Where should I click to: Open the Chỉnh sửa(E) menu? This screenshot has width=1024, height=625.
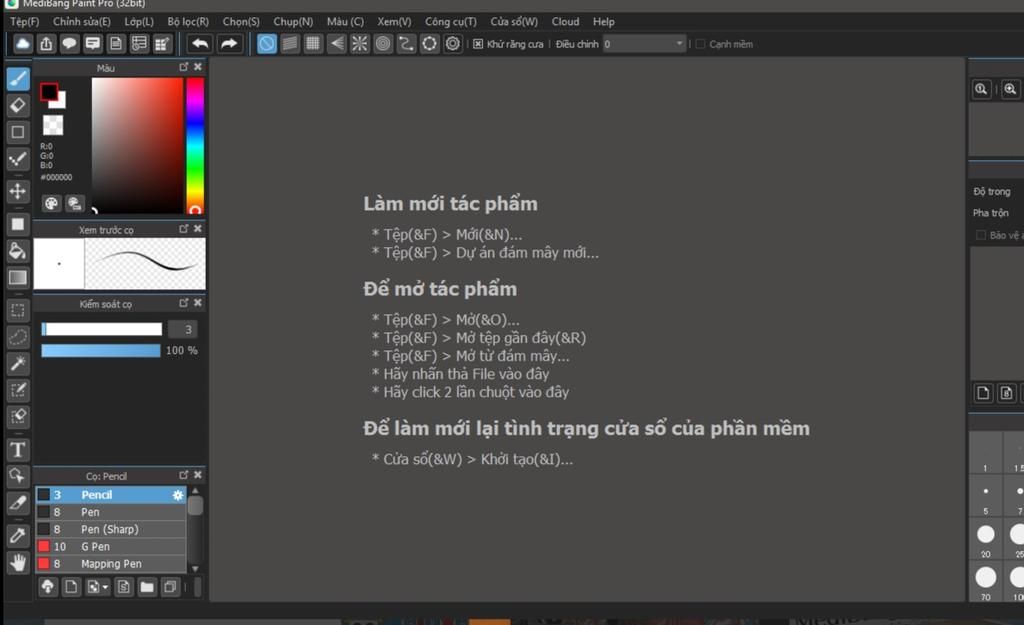click(x=82, y=22)
